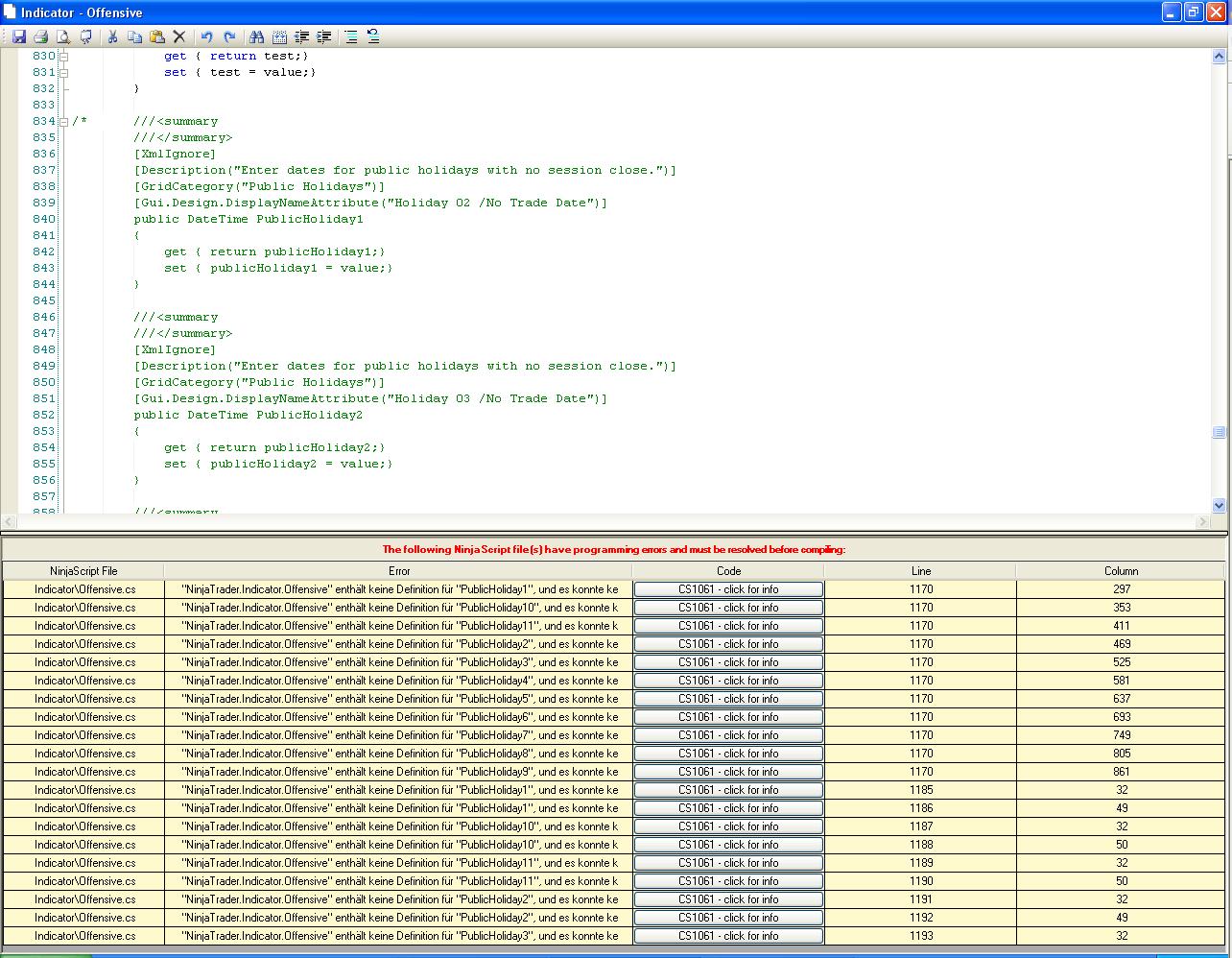Image resolution: width=1232 pixels, height=958 pixels.
Task: Click CS1061 info button on line 1193 row
Action: [x=728, y=936]
